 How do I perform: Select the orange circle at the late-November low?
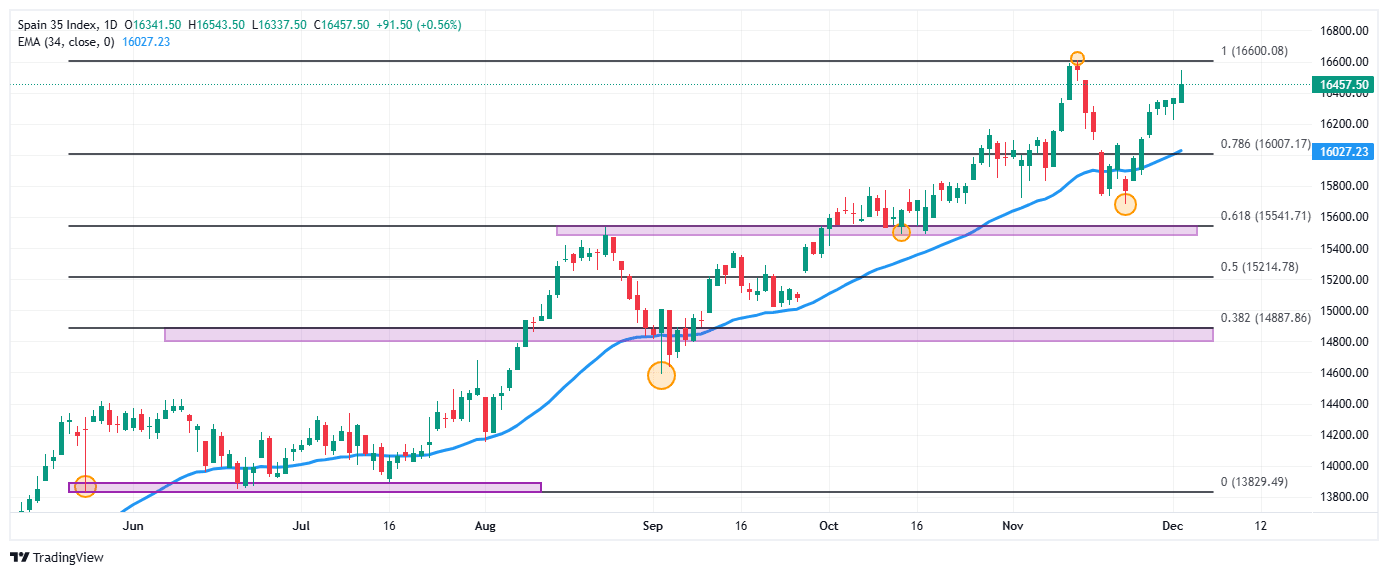(1125, 204)
